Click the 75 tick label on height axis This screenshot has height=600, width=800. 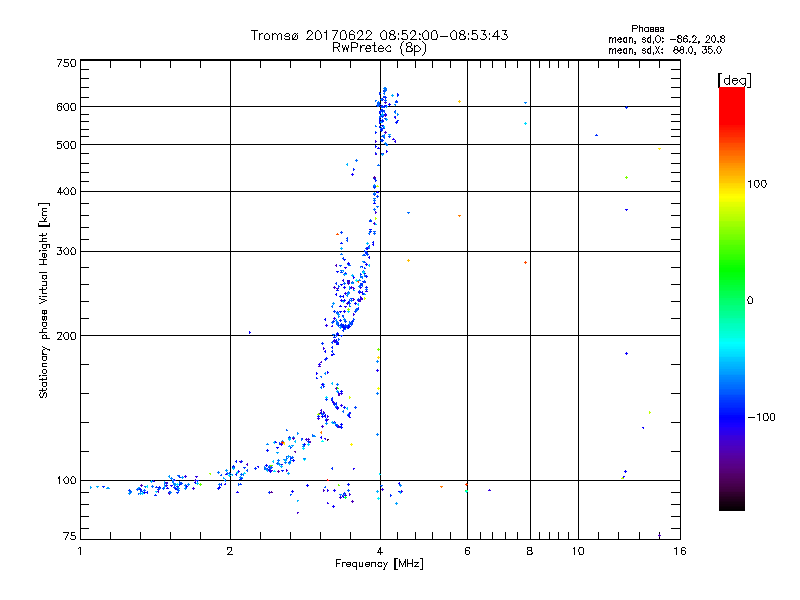68,538
